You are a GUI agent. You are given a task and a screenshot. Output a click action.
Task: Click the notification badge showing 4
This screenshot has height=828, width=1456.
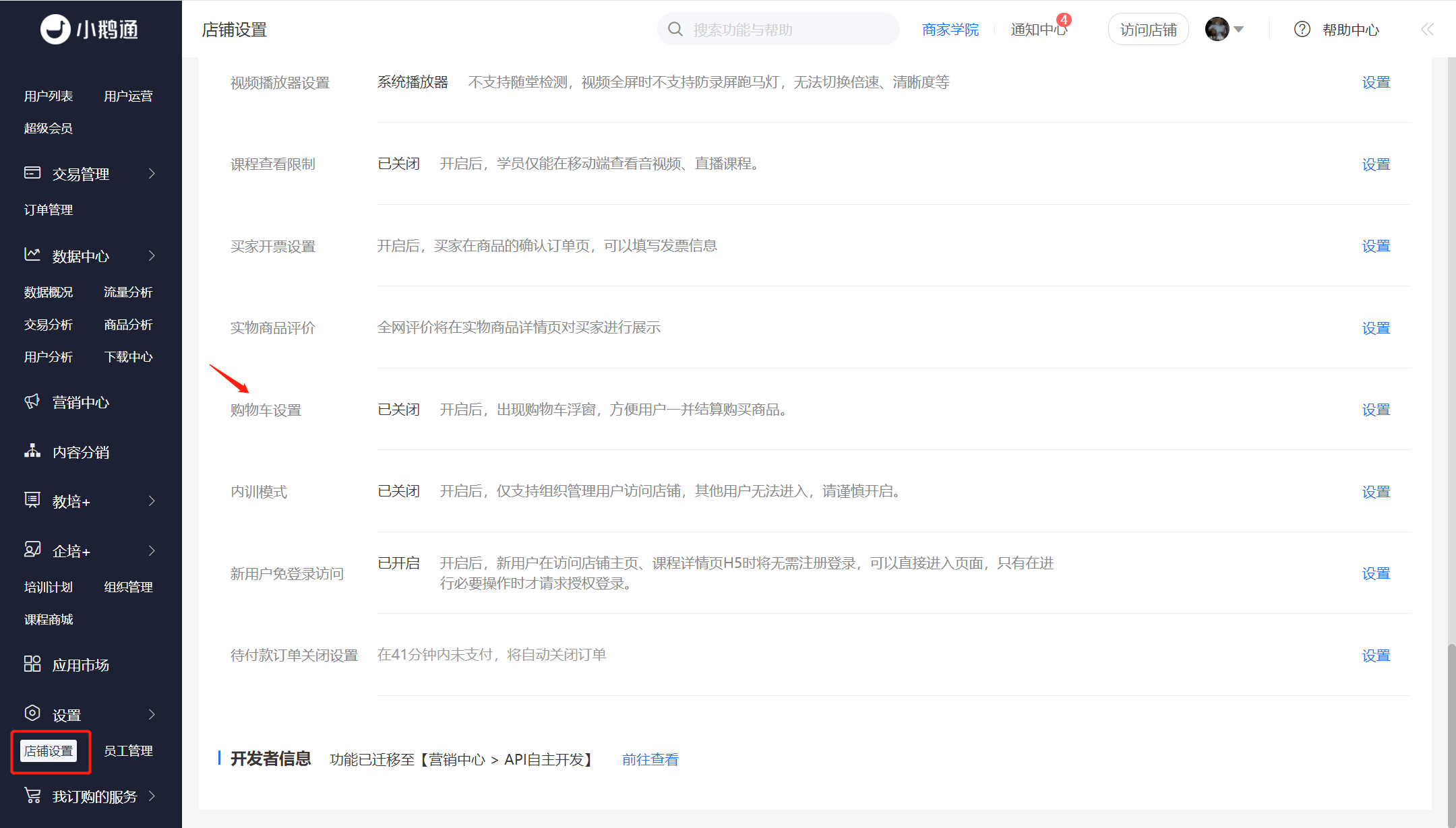tap(1064, 20)
